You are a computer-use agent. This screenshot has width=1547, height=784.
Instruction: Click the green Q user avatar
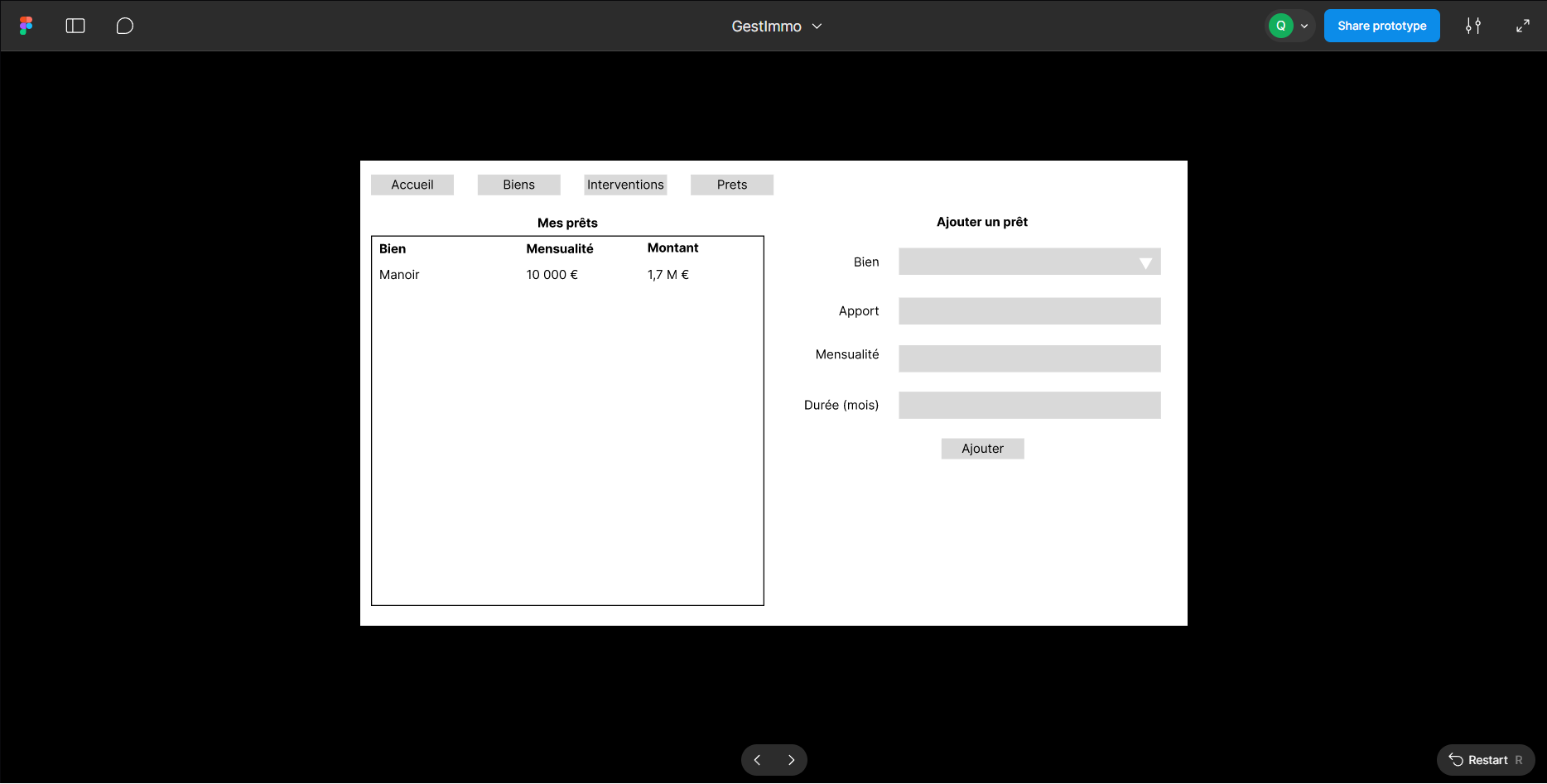click(1280, 26)
